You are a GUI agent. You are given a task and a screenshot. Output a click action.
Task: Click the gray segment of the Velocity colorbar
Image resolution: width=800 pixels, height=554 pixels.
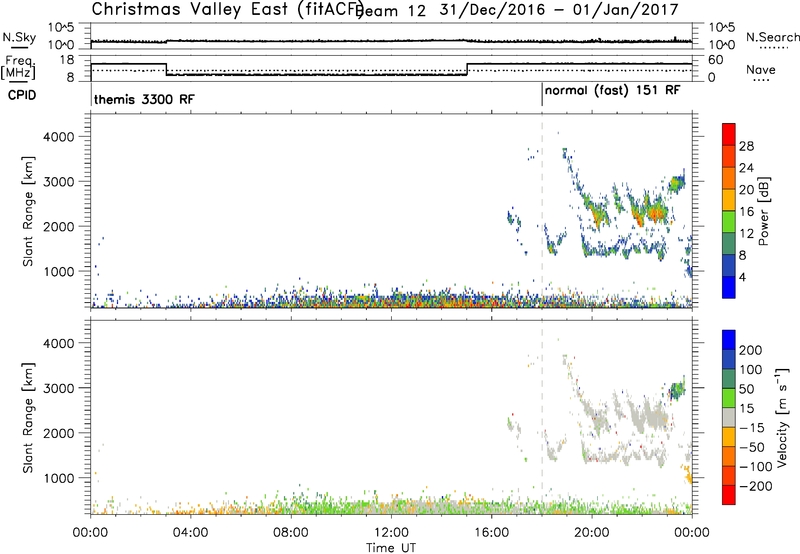pyautogui.click(x=729, y=418)
